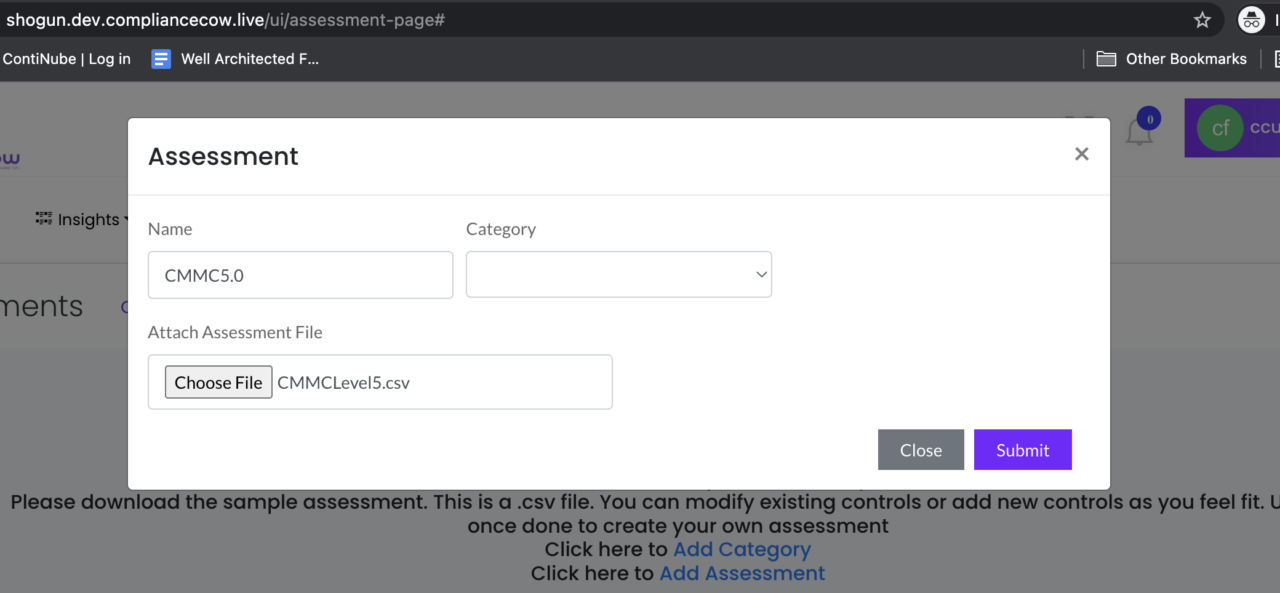Screen dimensions: 1280x593
Task: Click the Choose File button
Action: click(218, 382)
